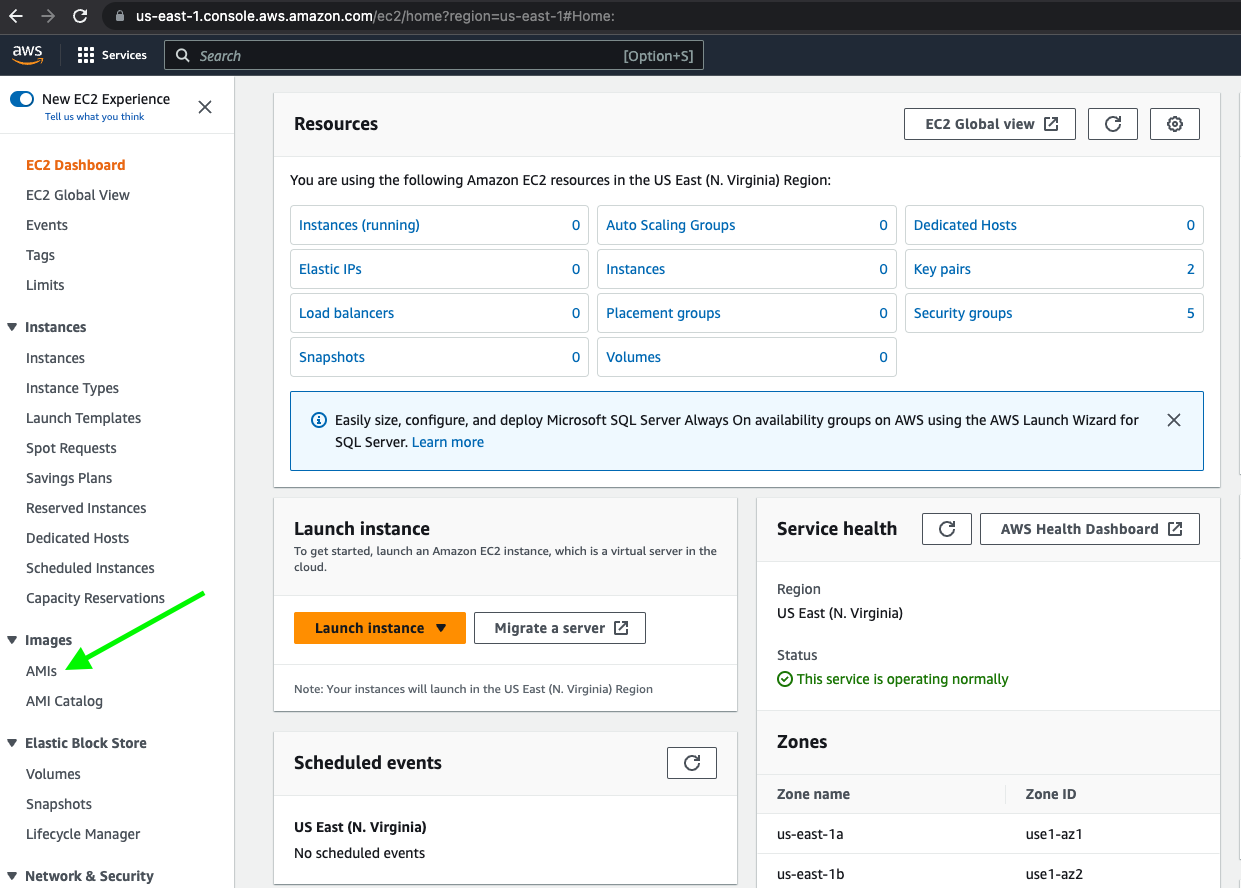Toggle the New EC2 Experience switch
The width and height of the screenshot is (1241, 888).
[22, 99]
